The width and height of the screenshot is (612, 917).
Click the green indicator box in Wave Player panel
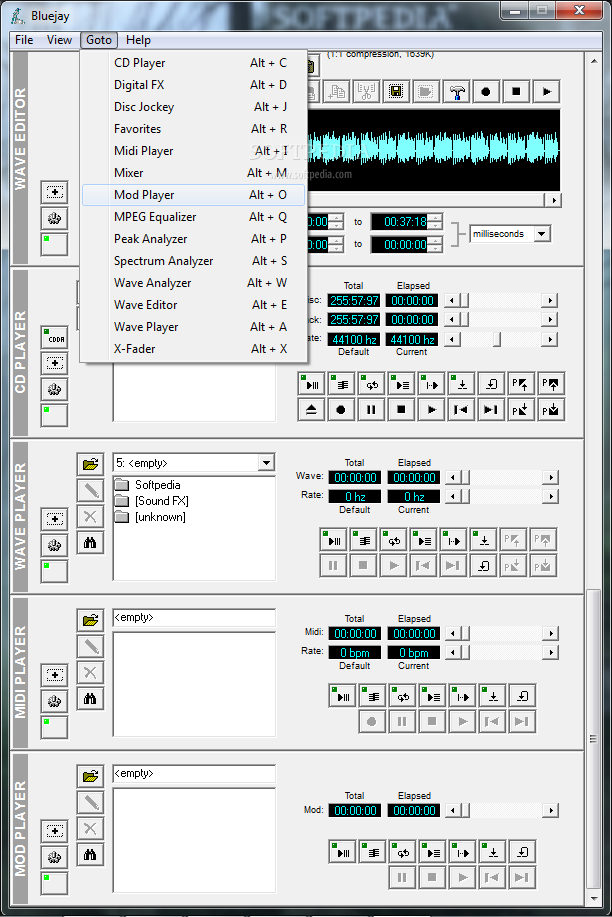tap(54, 571)
